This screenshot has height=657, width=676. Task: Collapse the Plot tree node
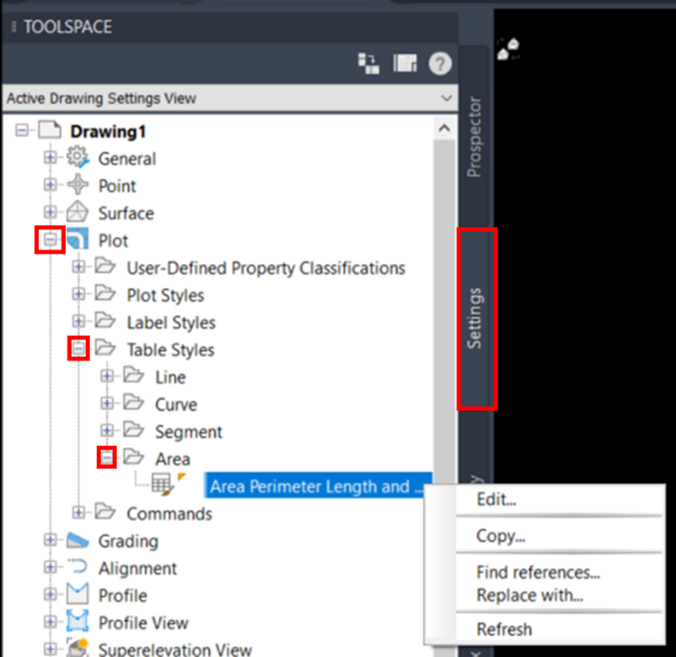click(50, 240)
